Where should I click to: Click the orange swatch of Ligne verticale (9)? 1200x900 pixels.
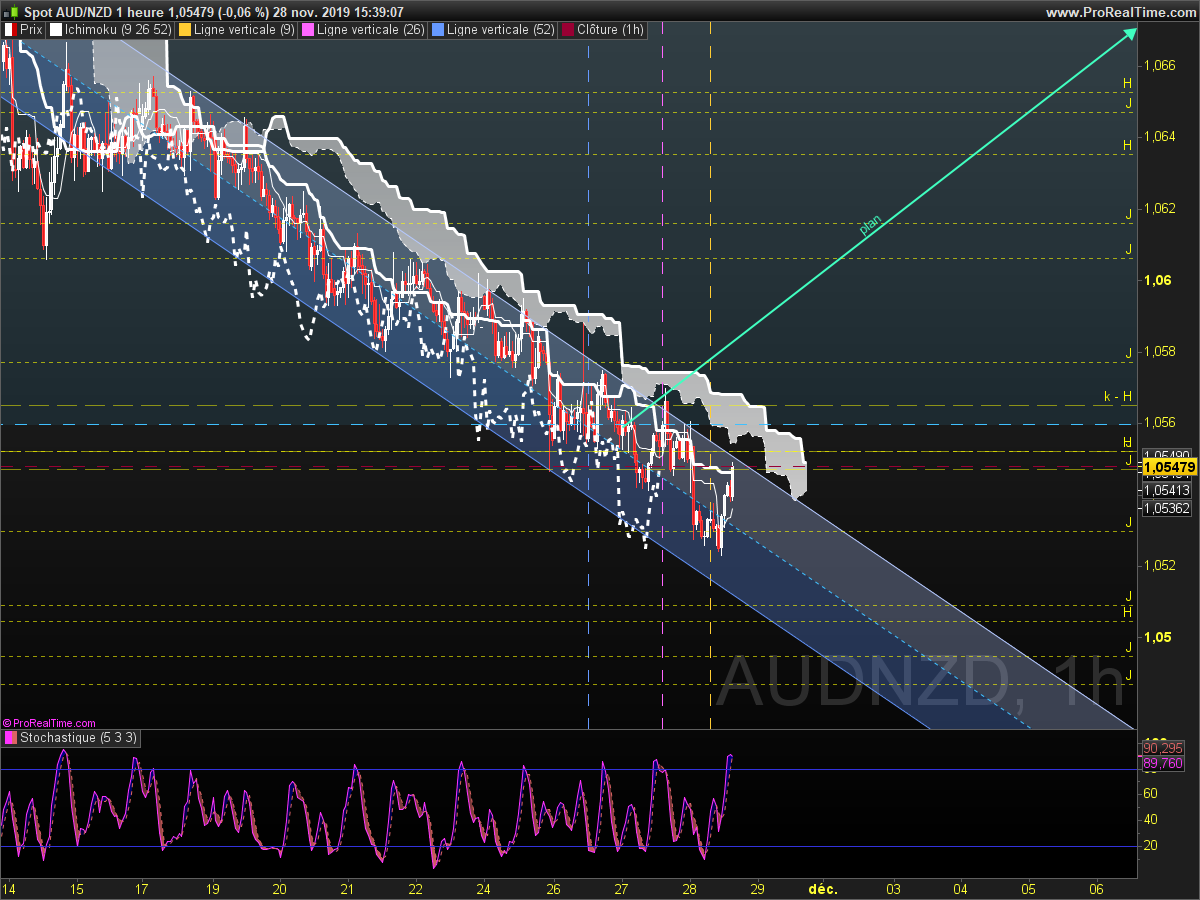tap(185, 30)
